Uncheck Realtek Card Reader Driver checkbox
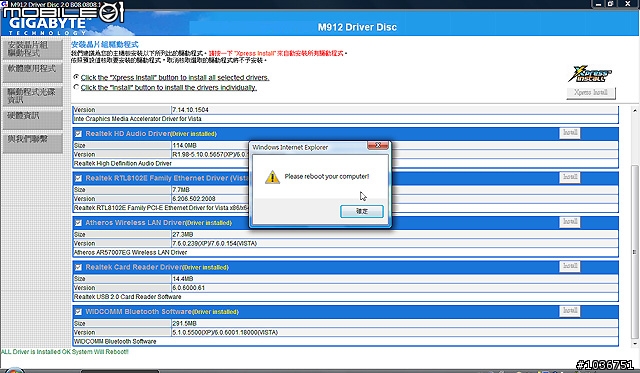640x373 pixels. [78, 267]
